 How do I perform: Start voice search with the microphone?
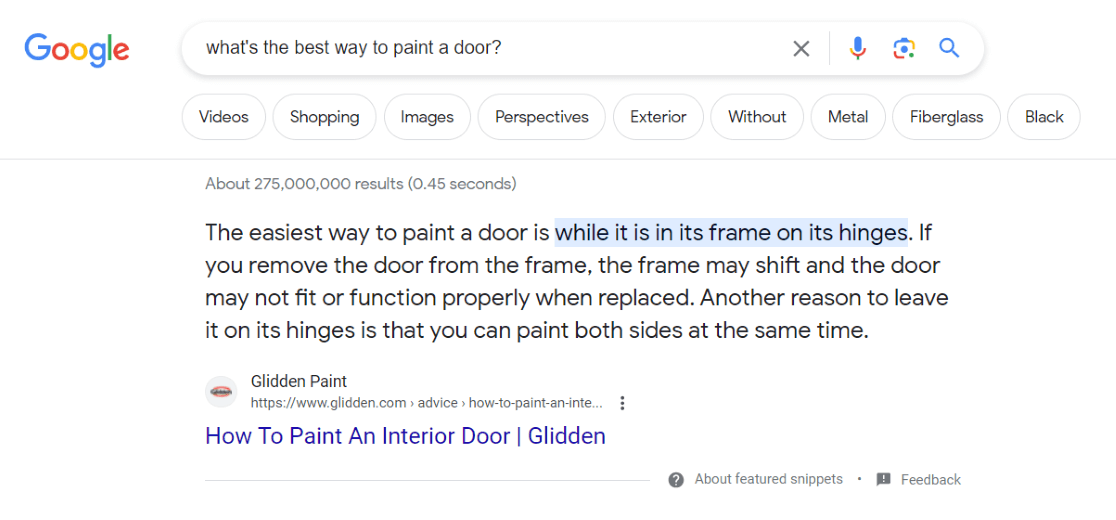coord(858,48)
